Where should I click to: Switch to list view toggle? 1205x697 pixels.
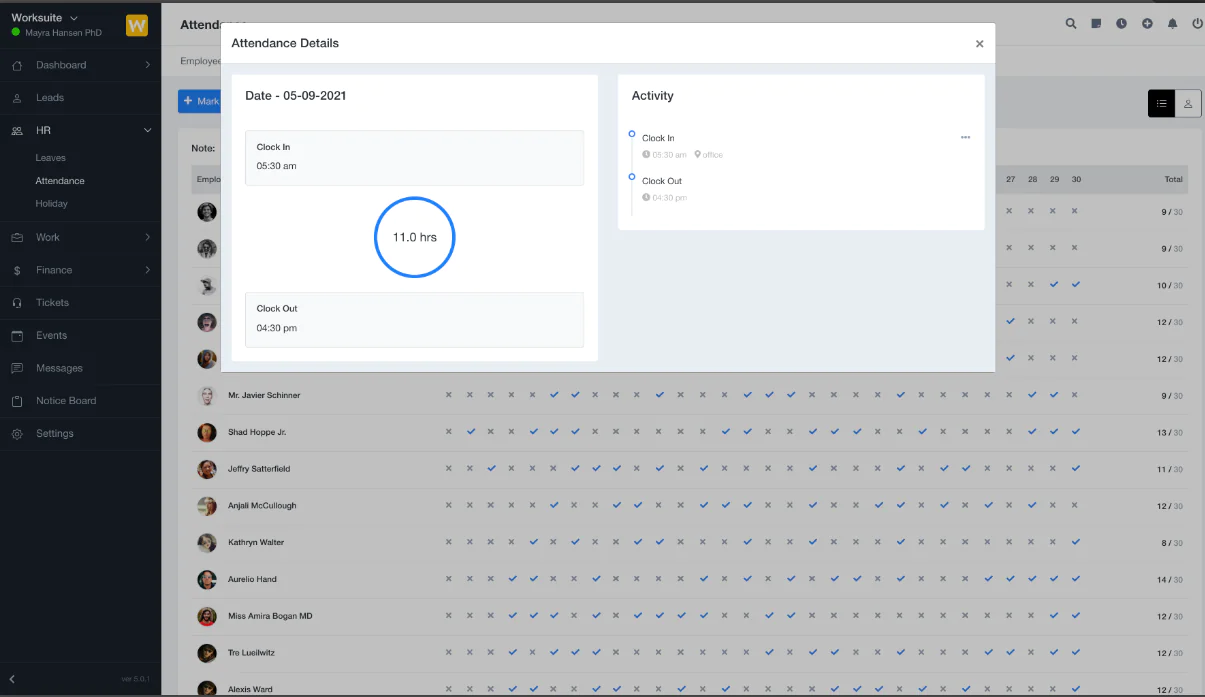pyautogui.click(x=1161, y=103)
